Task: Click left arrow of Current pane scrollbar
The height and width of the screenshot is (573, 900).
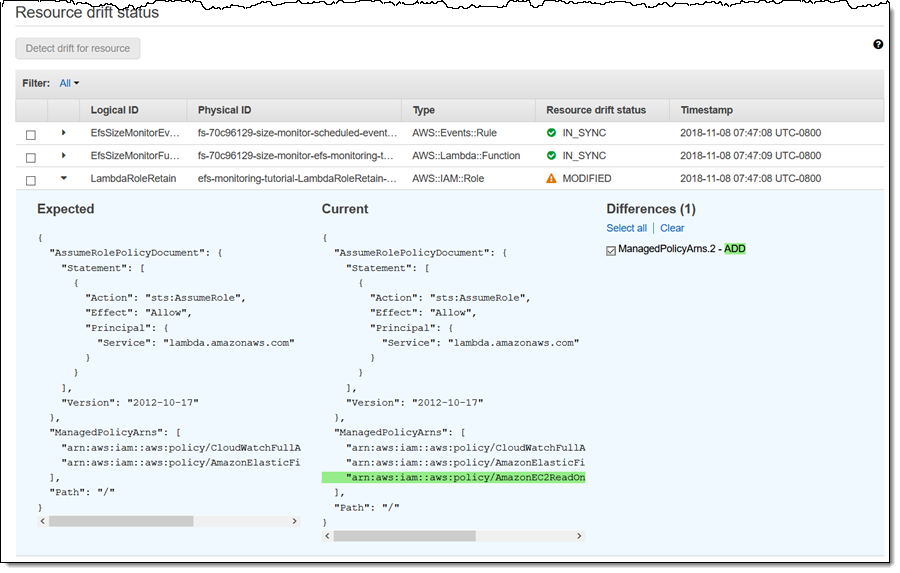Action: [x=327, y=536]
